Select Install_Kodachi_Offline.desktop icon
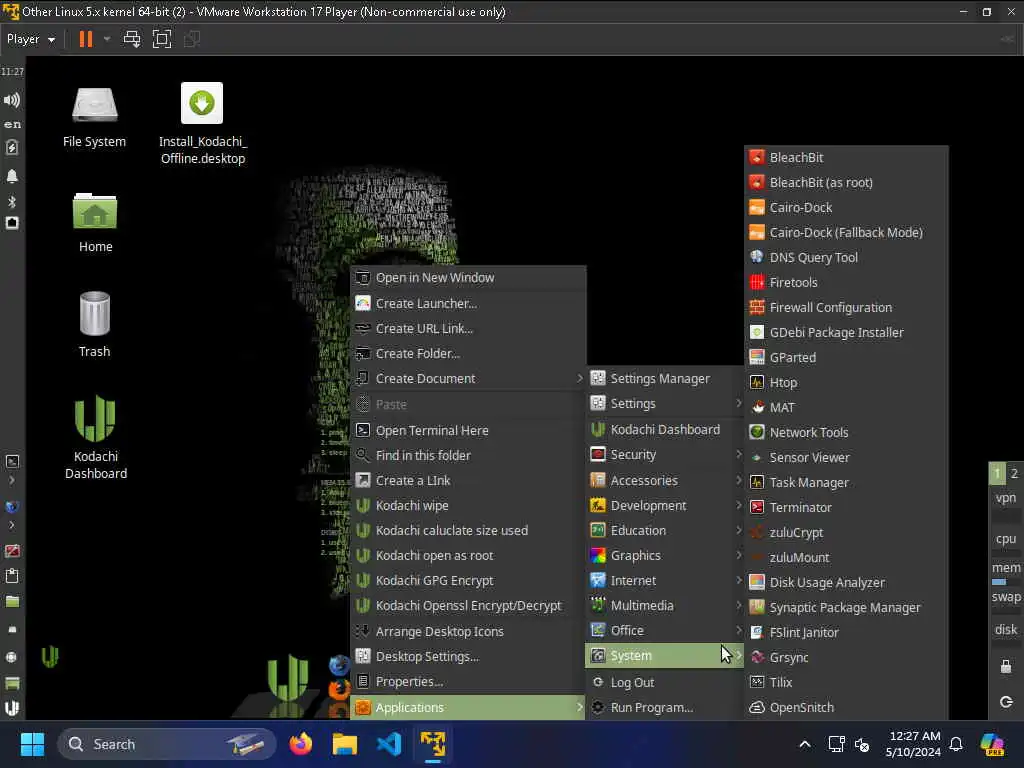1024x768 pixels. (x=202, y=124)
